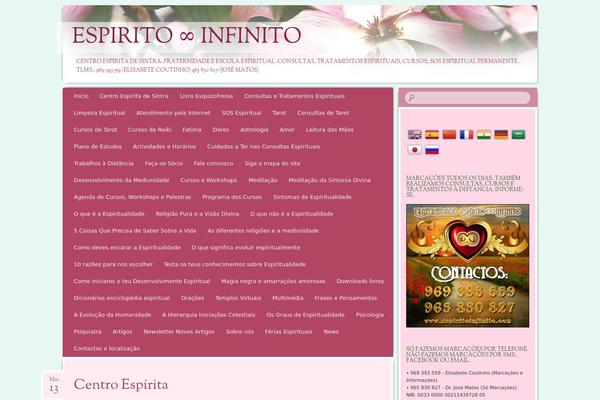This screenshot has width=600, height=400.
Task: Open Livro Esquizofrenia menu item
Action: point(206,96)
